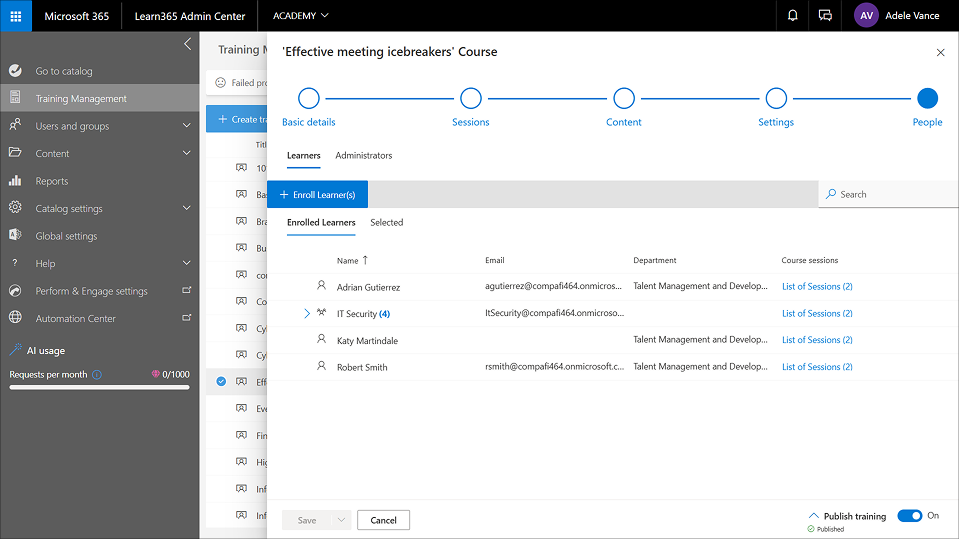Open the notifications bell
Viewport: 959px width, 539px height.
[x=792, y=15]
